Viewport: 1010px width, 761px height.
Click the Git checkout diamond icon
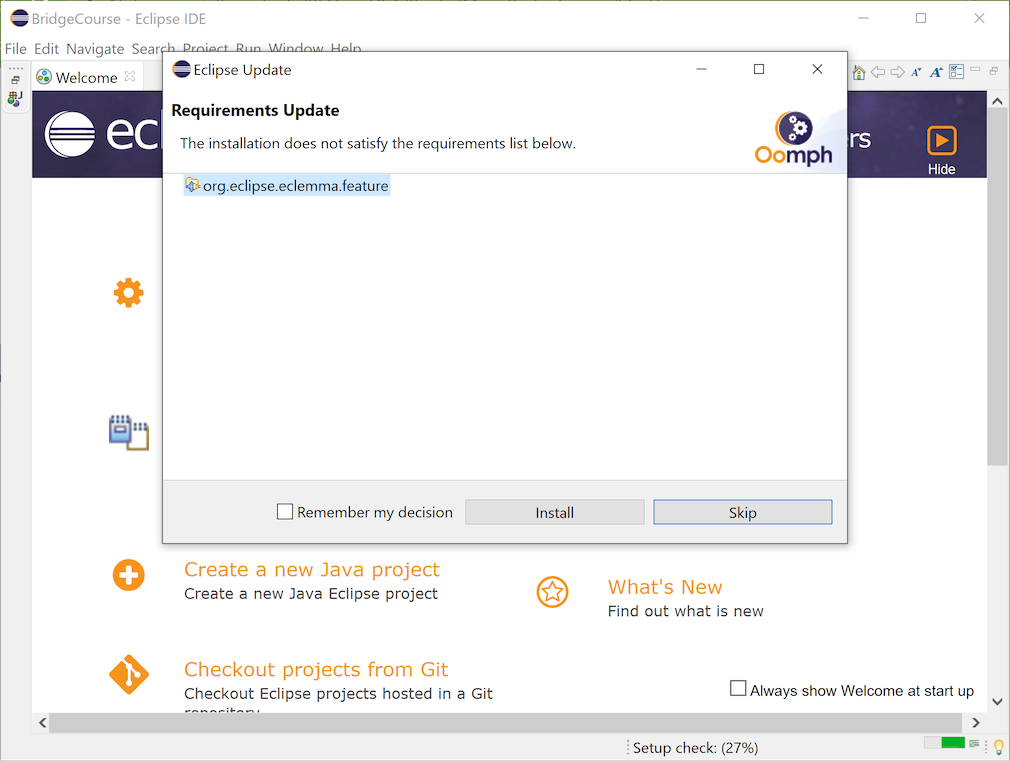(128, 675)
